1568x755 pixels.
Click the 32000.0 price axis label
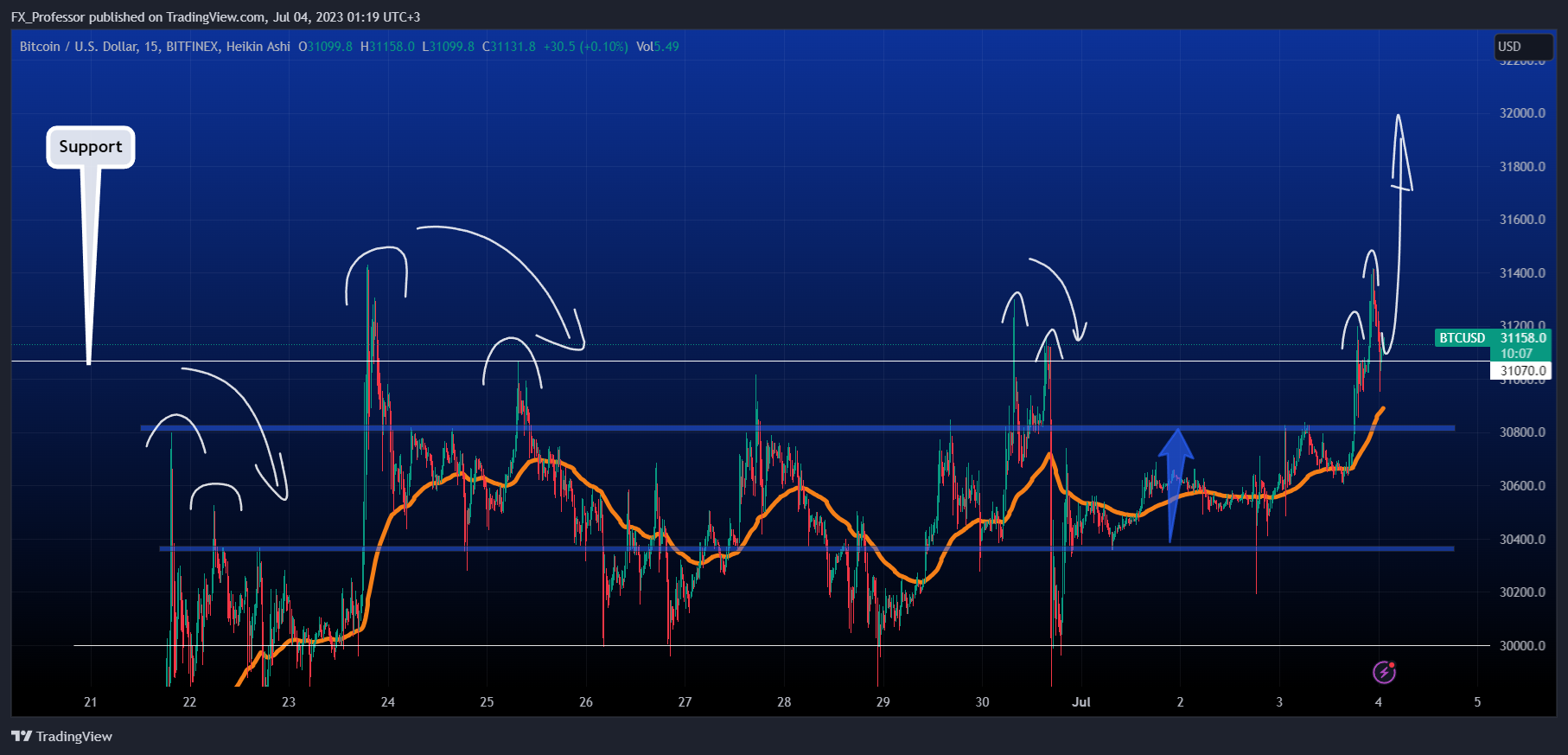coord(1522,113)
